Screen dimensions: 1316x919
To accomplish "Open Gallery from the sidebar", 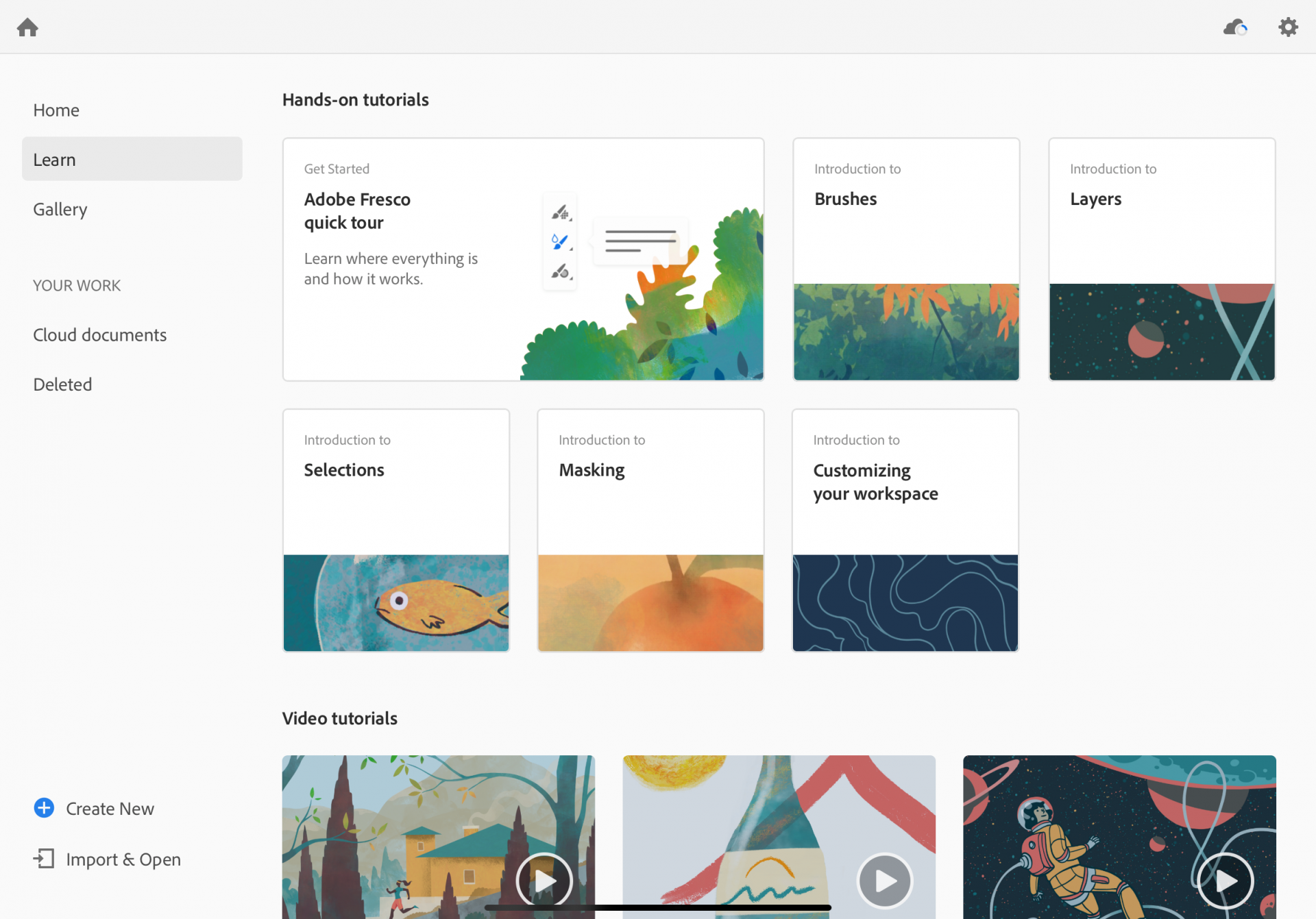I will [x=60, y=209].
